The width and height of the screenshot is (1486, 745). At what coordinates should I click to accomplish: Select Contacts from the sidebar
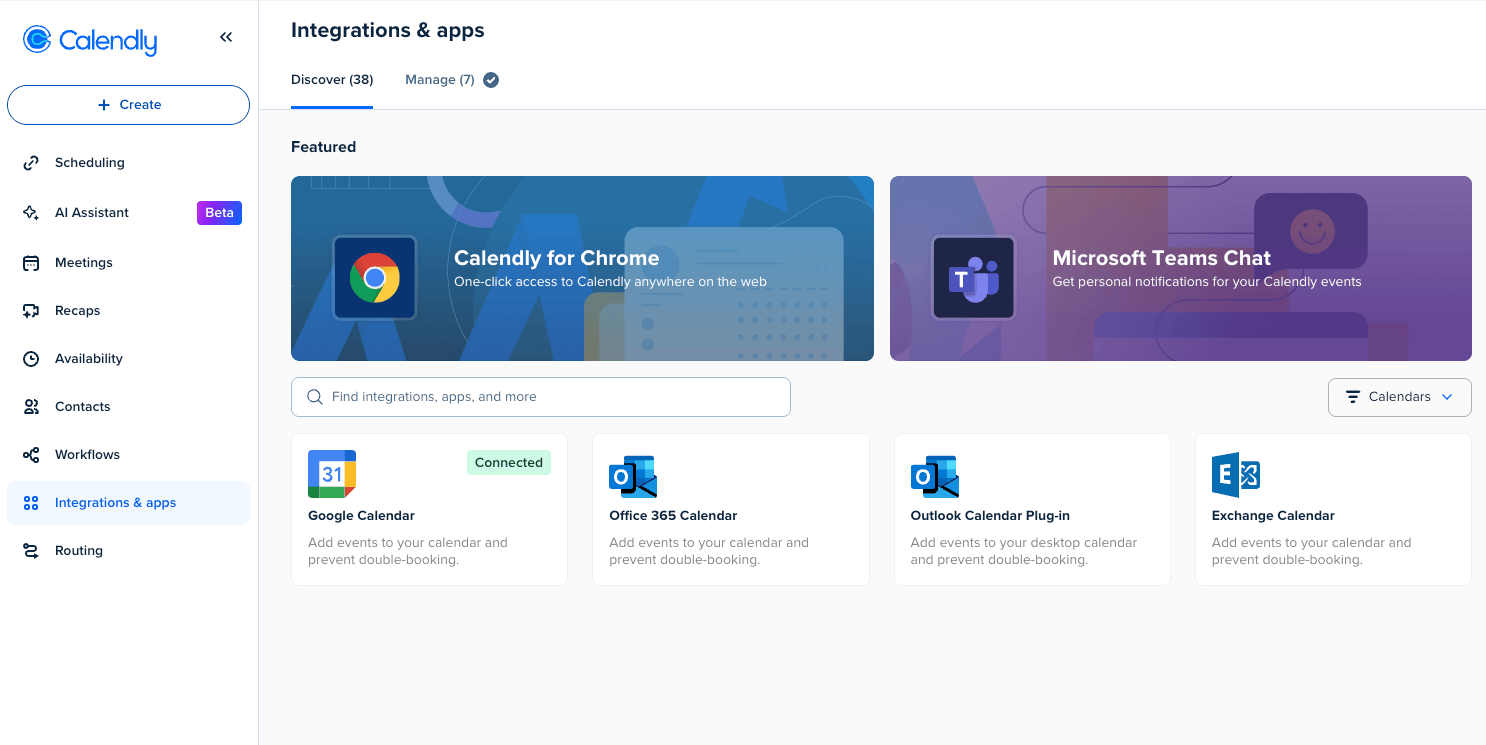83,406
